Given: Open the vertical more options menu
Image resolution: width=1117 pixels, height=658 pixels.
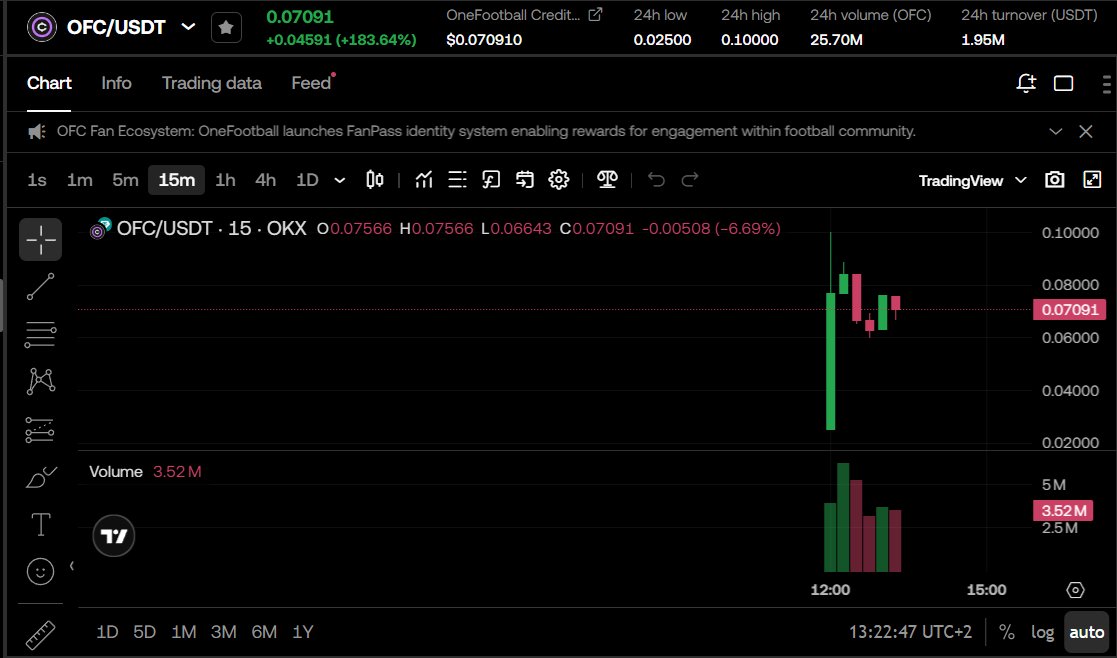Looking at the screenshot, I should click(1106, 83).
